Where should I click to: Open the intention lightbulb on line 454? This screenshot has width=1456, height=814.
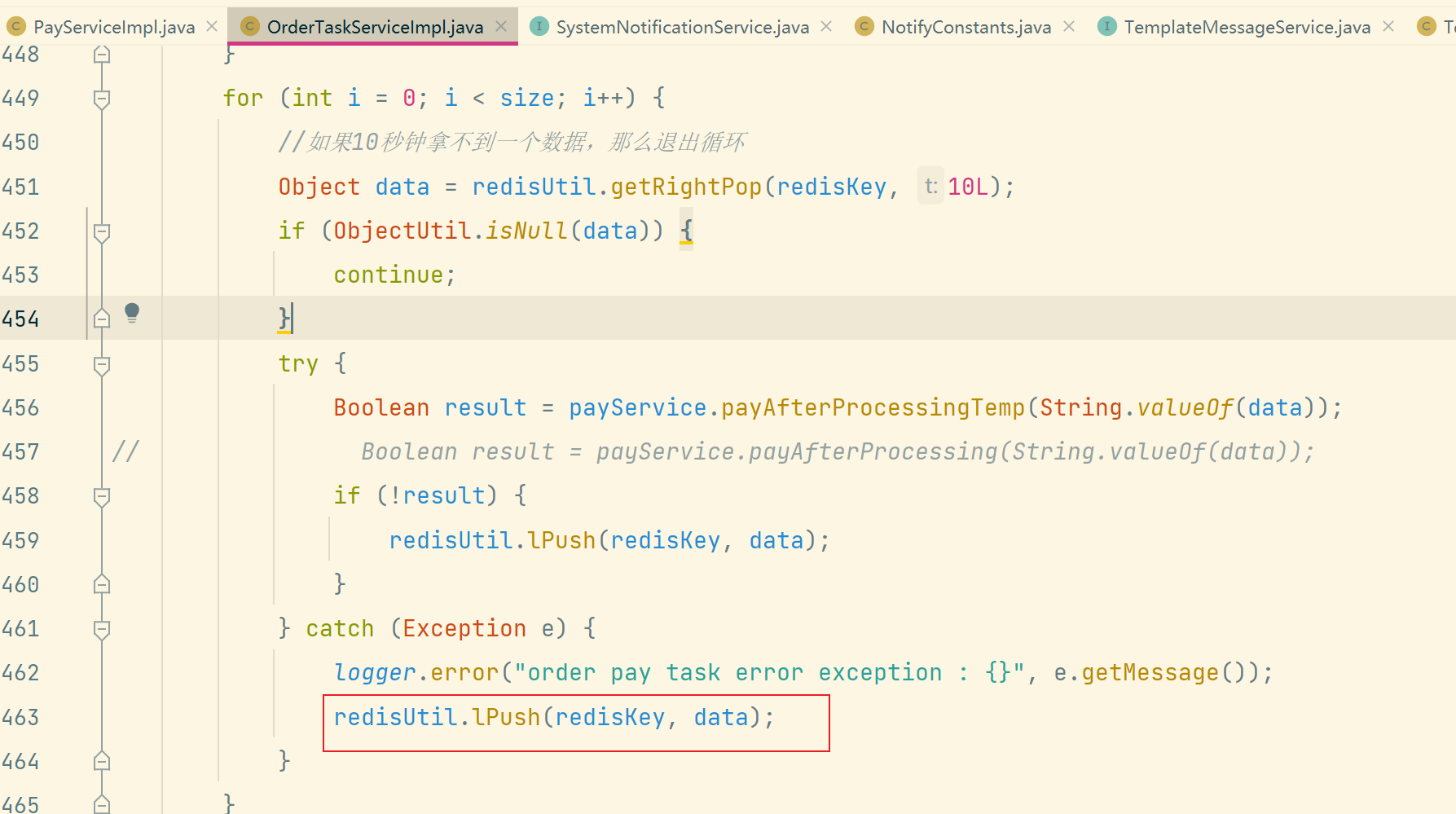(x=132, y=314)
